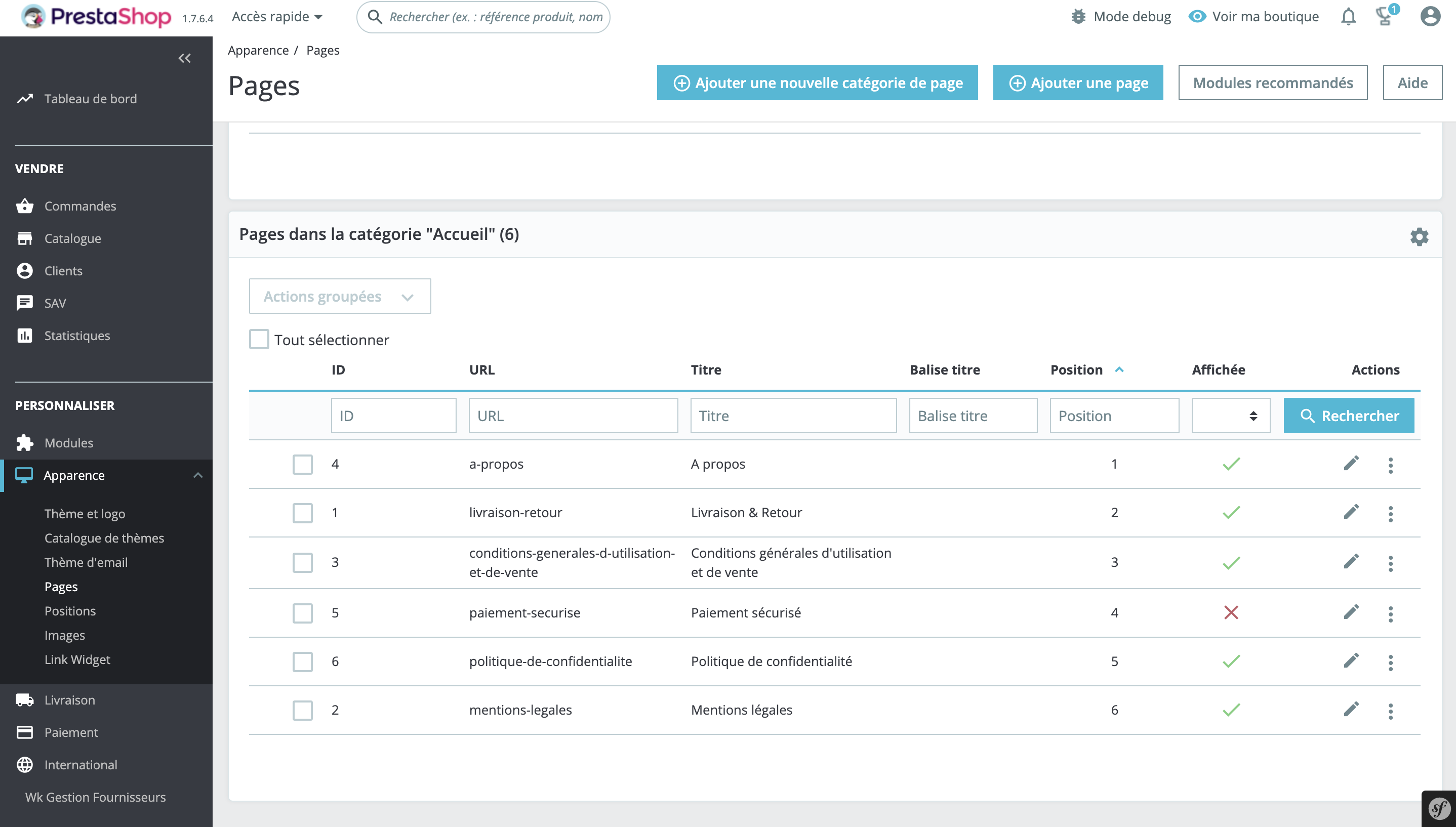Select the checkbox for a-propos row

pyautogui.click(x=303, y=464)
